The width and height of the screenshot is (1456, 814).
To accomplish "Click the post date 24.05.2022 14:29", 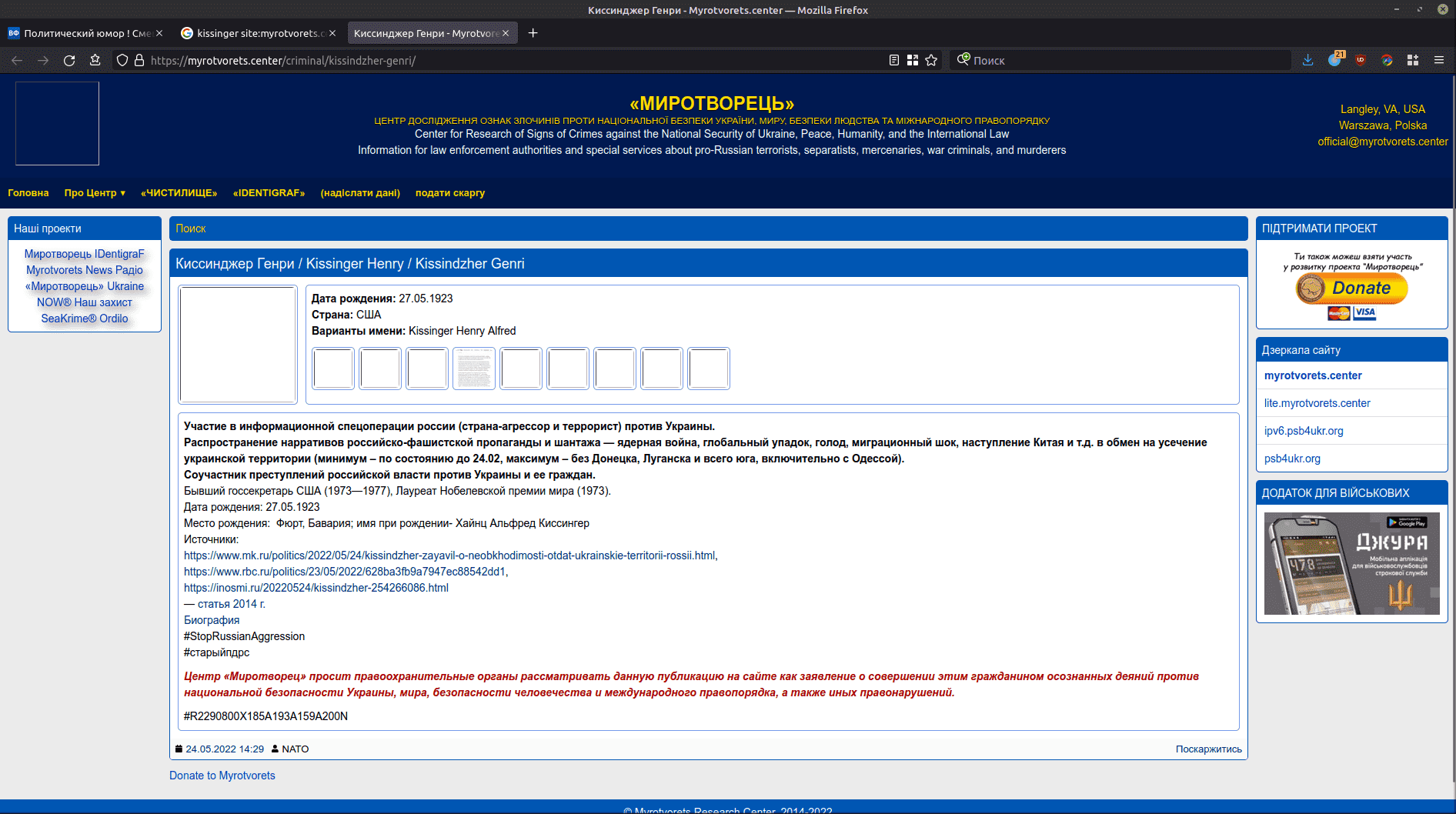I will click(x=225, y=749).
